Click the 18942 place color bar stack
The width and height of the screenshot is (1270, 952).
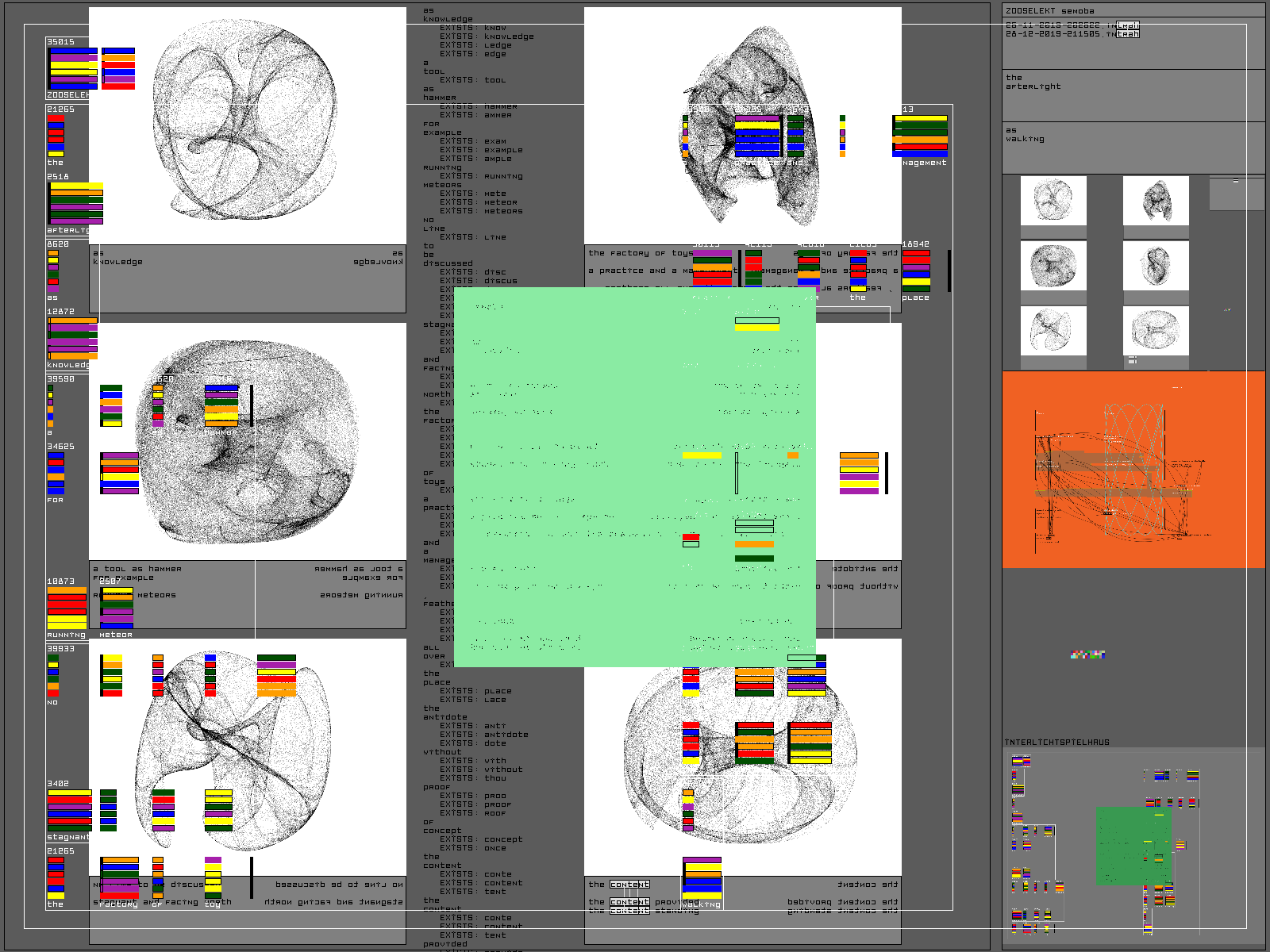tap(916, 271)
